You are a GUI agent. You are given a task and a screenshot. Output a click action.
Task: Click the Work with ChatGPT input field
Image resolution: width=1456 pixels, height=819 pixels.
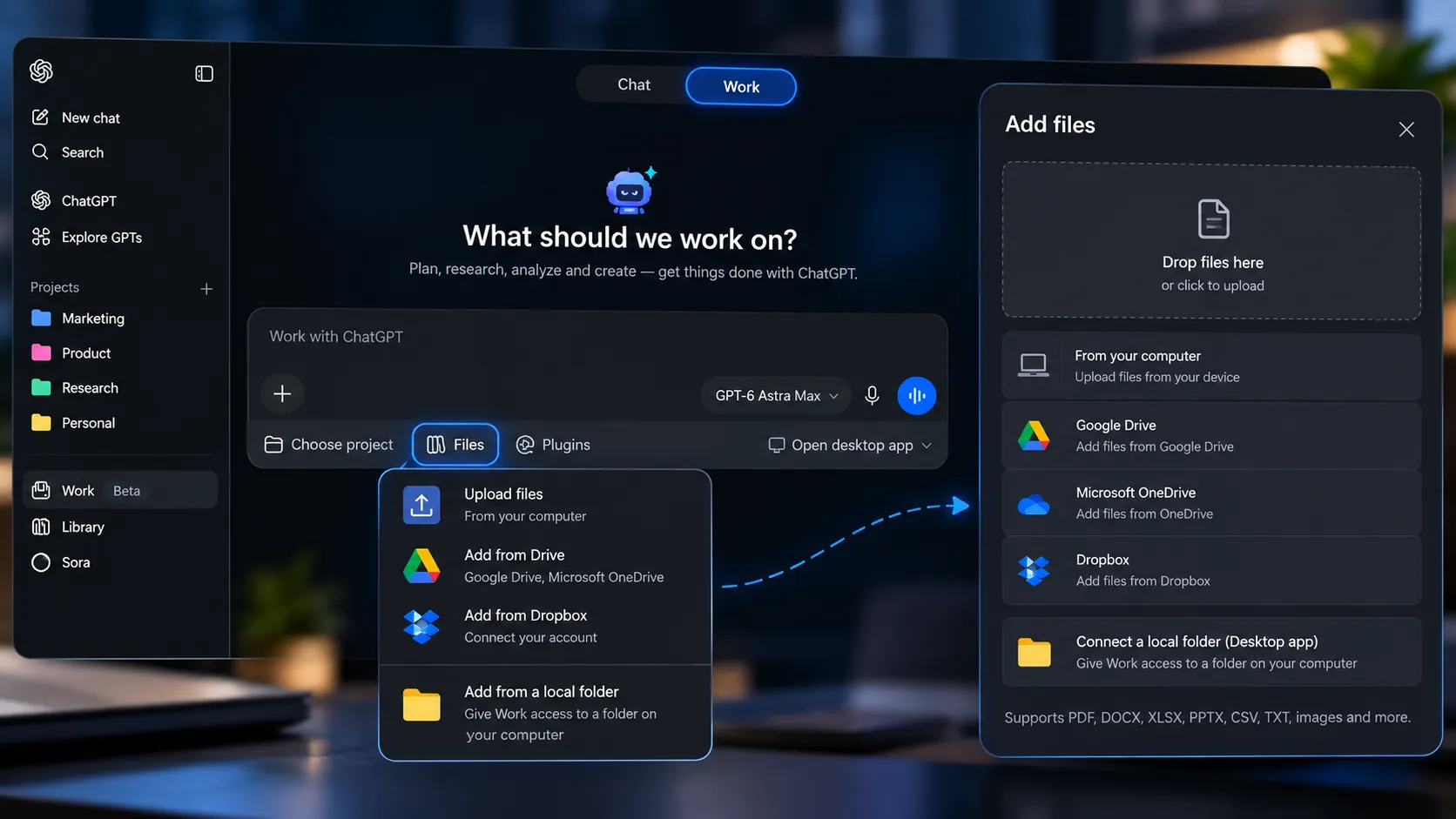click(x=597, y=337)
